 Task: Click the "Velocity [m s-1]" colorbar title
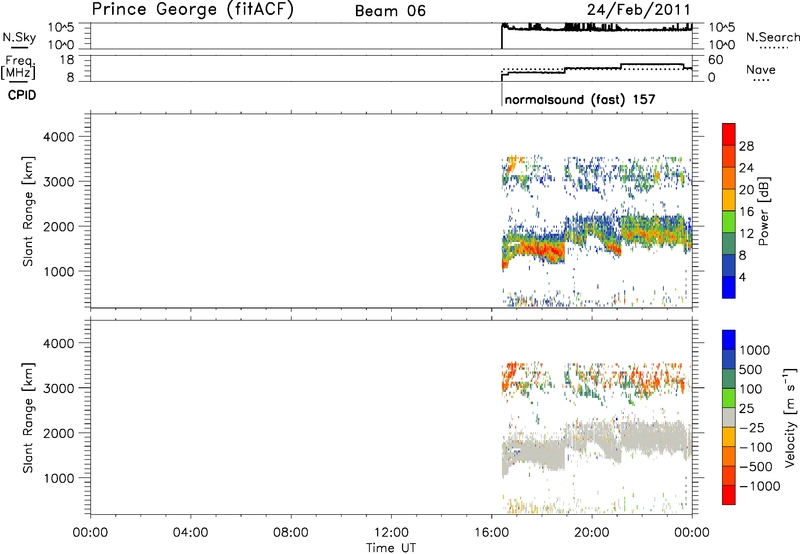tap(789, 417)
